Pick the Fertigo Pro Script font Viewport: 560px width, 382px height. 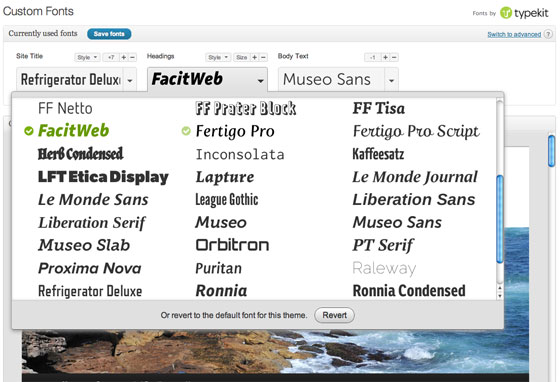[416, 131]
